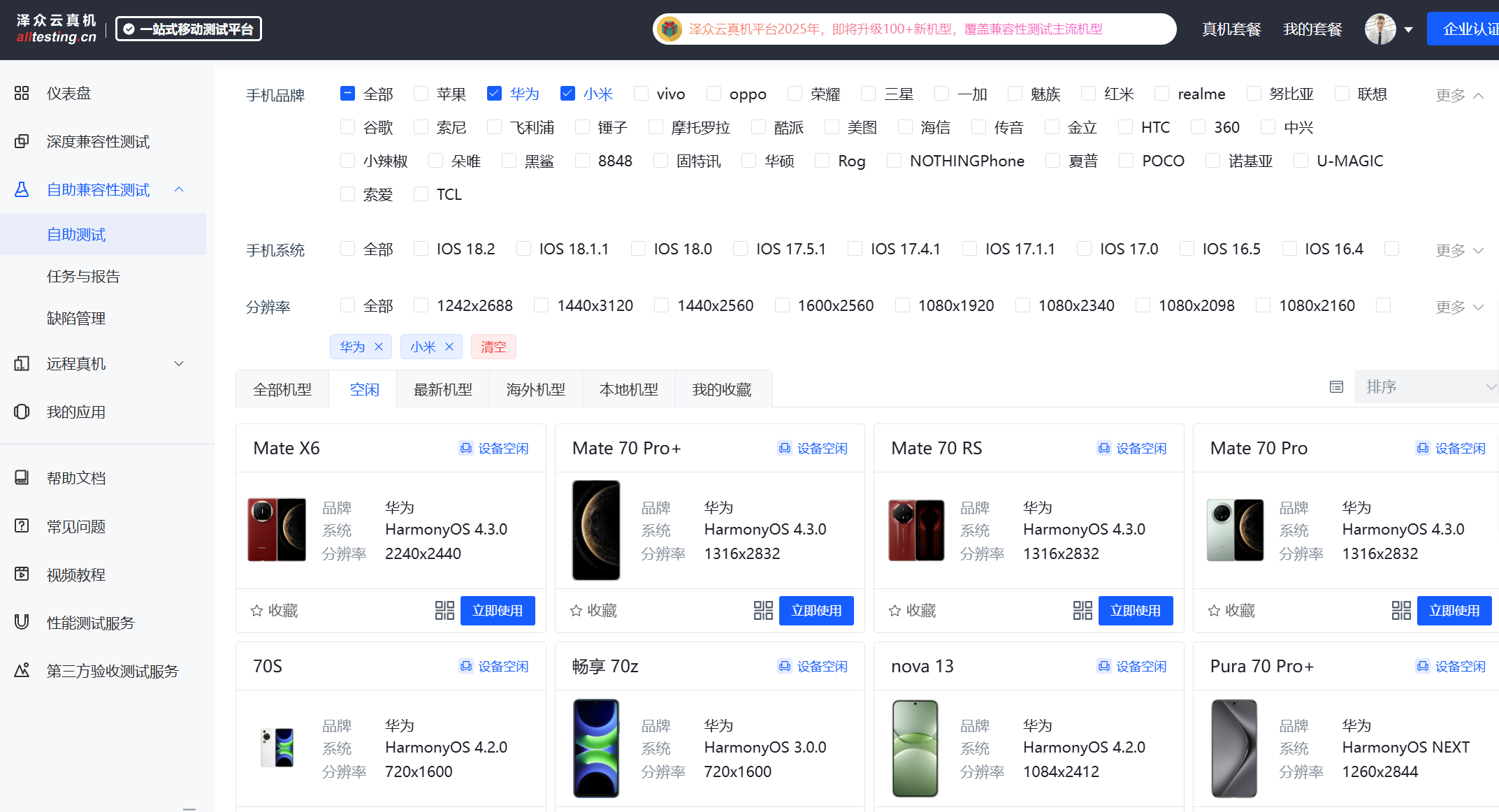
Task: Click the 企业认证 button
Action: coord(1463,29)
